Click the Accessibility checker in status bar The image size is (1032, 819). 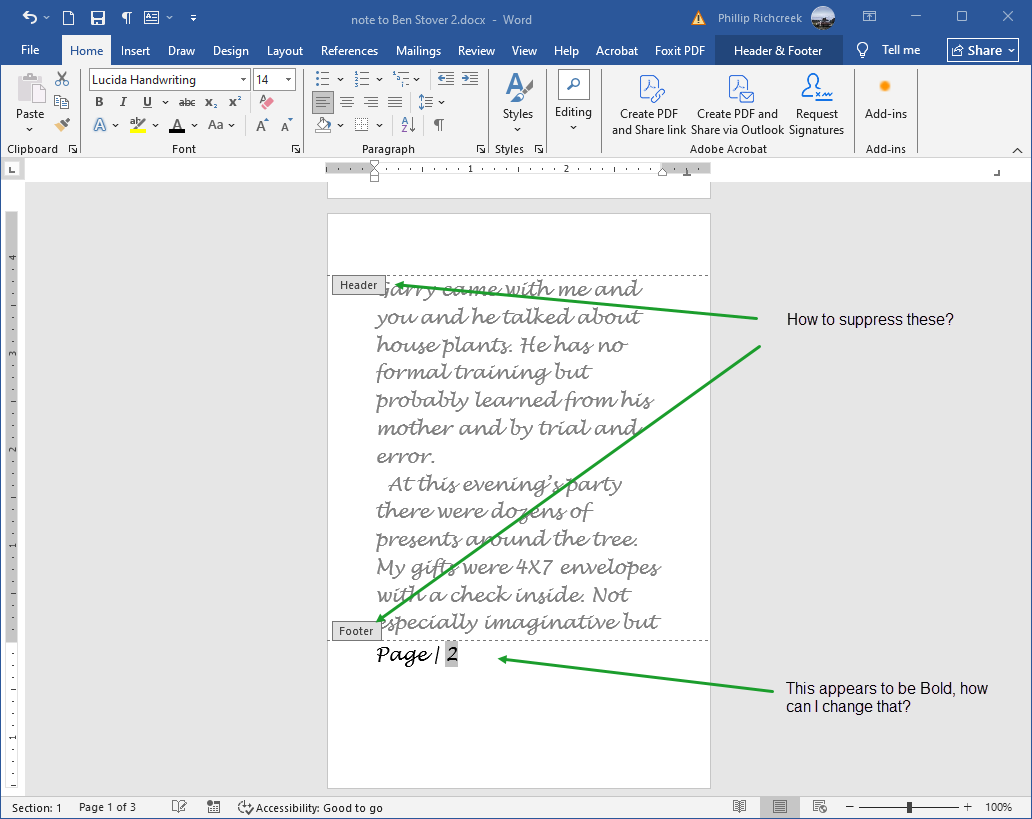click(310, 807)
